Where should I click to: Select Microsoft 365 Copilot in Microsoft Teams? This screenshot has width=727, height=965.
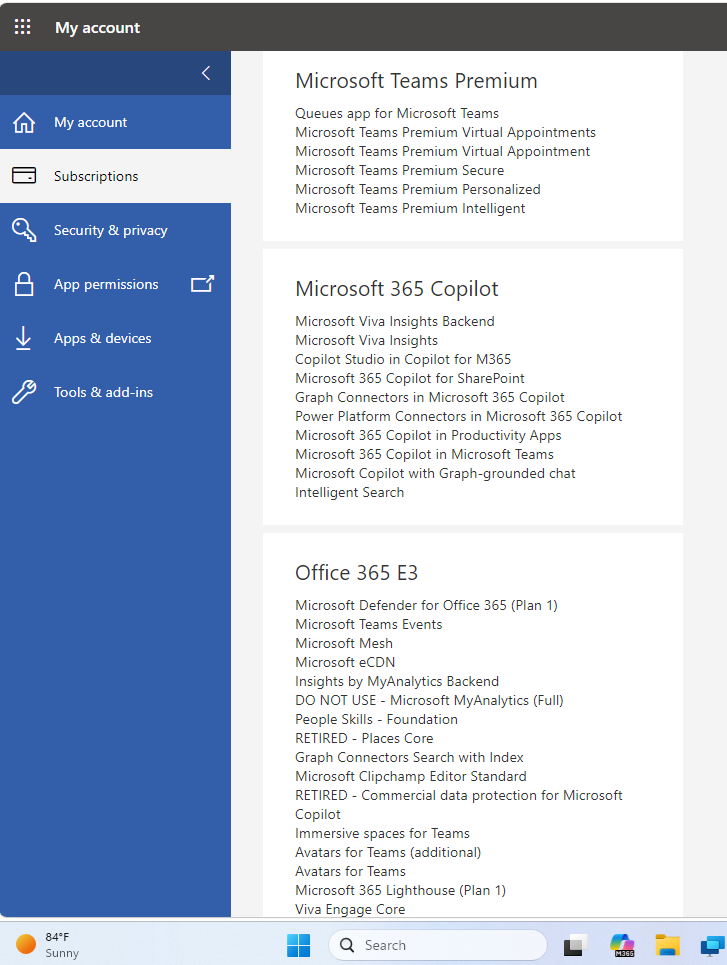coord(424,455)
